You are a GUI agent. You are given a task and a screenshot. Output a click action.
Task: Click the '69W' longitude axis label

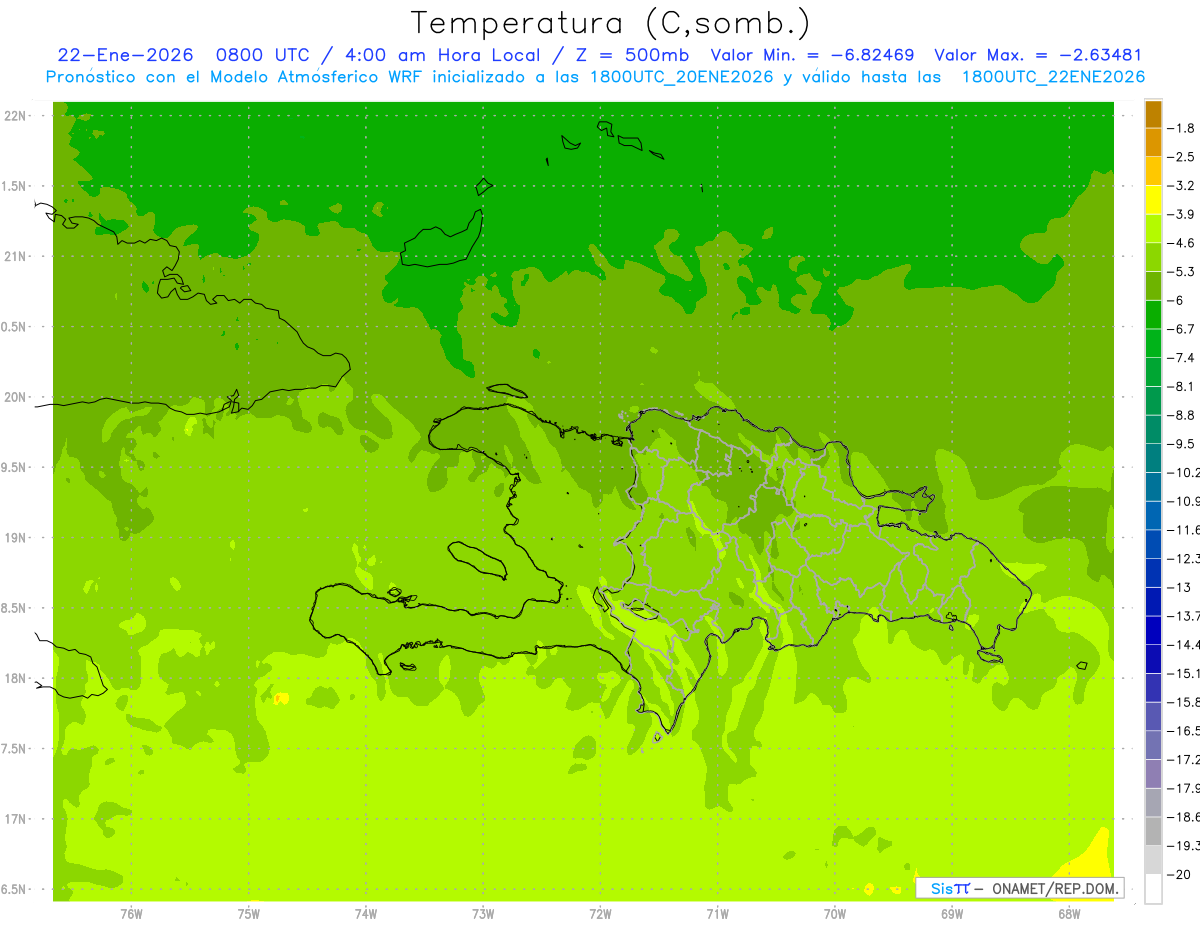[952, 914]
